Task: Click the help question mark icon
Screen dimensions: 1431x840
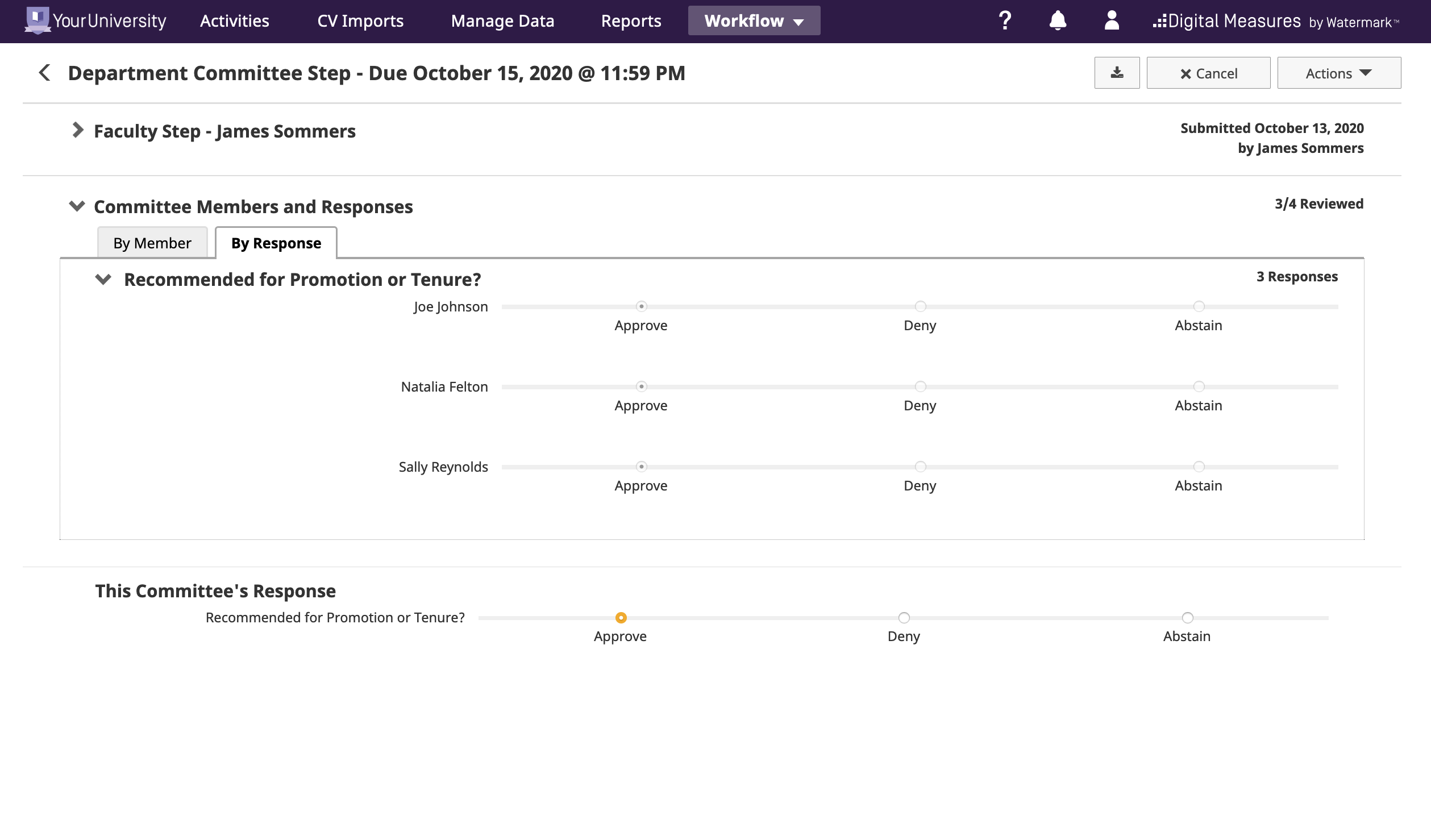Action: 1004,21
